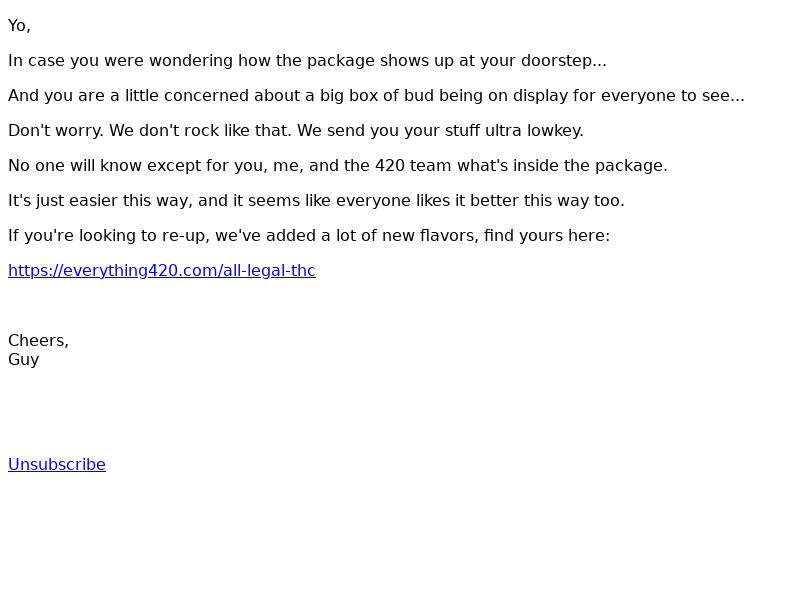Click the "We don't rock like that." sentence
Viewport: 800px width, 600px height.
pos(201,131)
